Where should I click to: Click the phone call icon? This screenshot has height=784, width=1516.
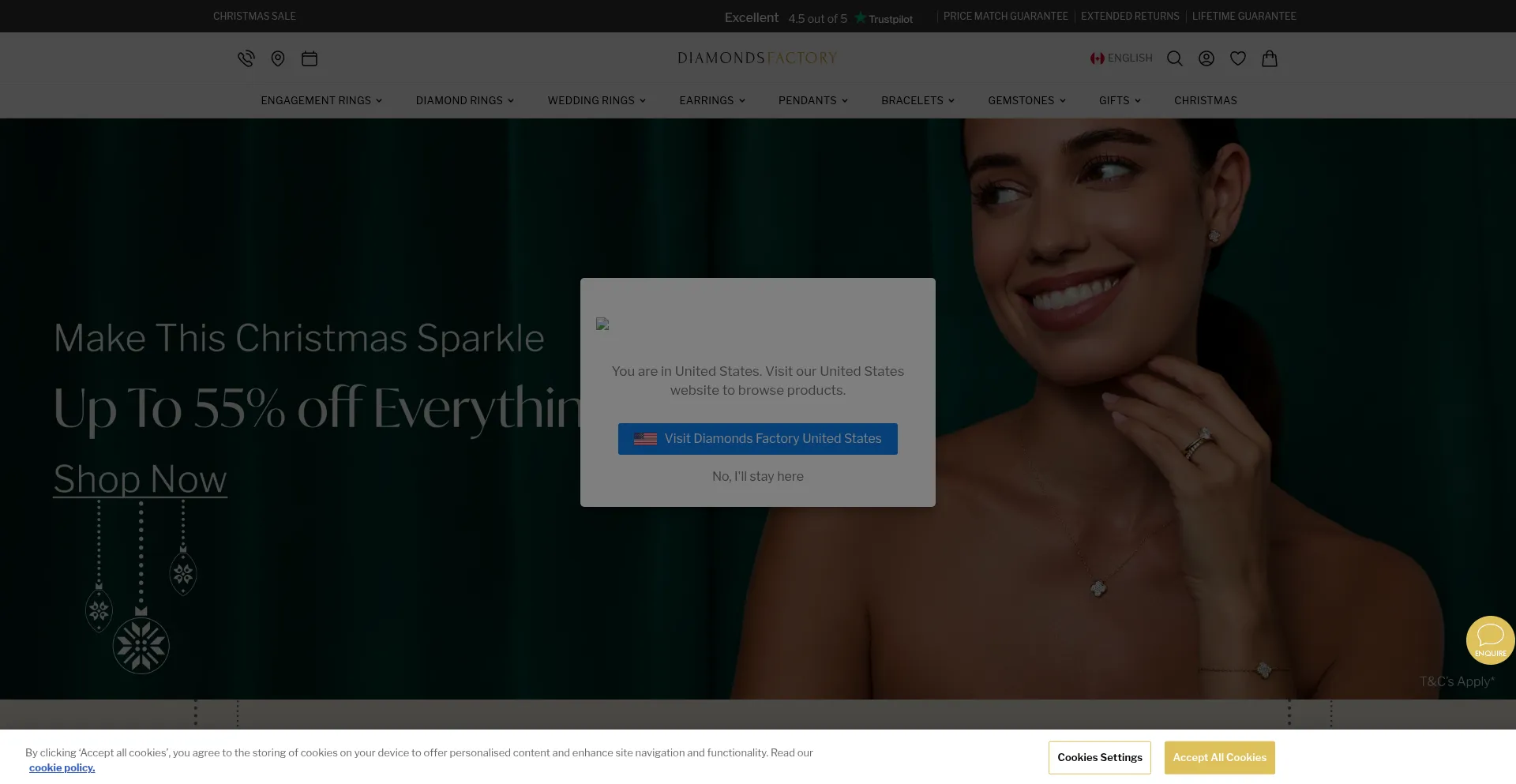pyautogui.click(x=246, y=58)
